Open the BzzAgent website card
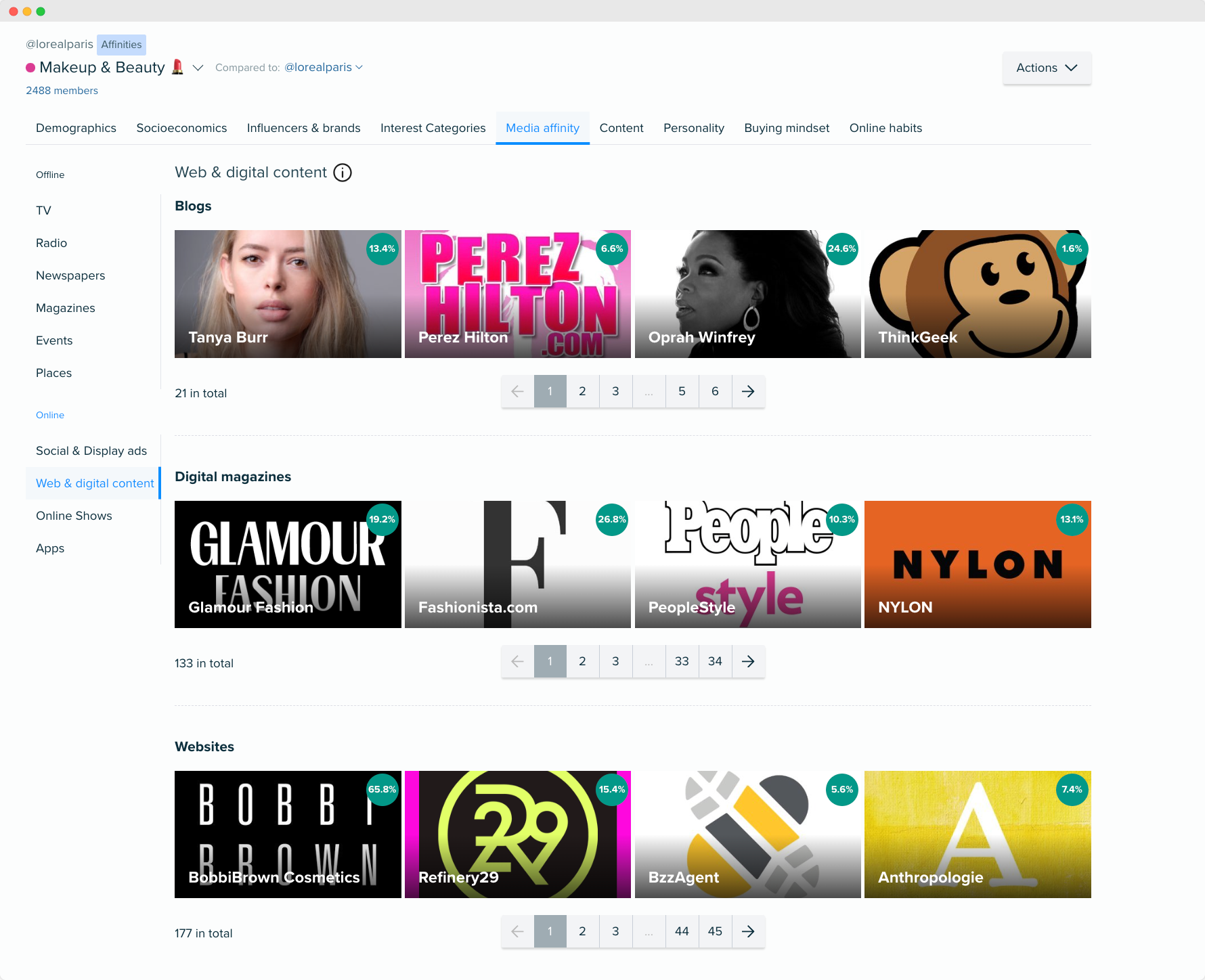The image size is (1205, 980). (x=748, y=834)
